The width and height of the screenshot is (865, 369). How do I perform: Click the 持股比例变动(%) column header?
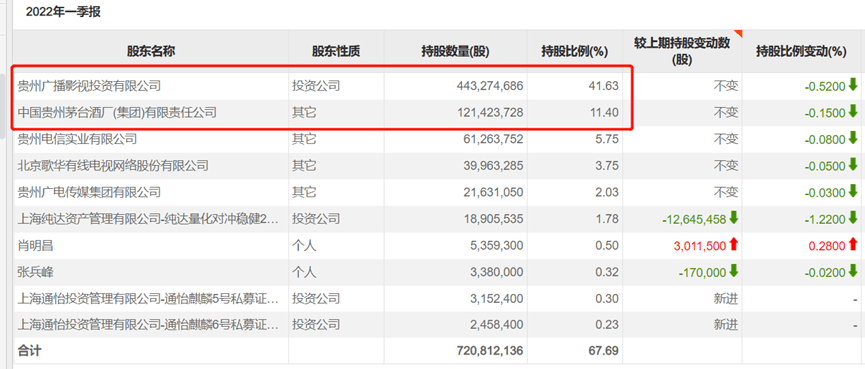[x=801, y=52]
